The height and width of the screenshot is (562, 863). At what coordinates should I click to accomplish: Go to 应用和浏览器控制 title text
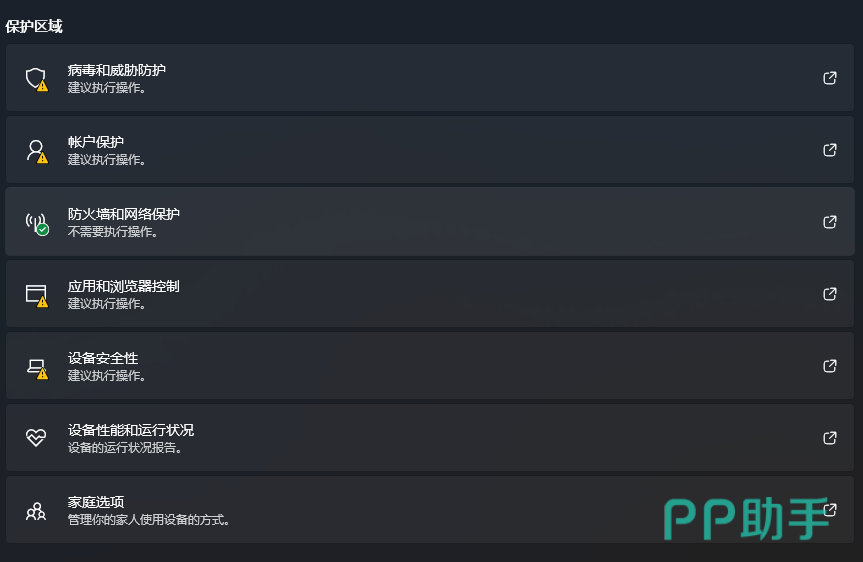pos(124,286)
